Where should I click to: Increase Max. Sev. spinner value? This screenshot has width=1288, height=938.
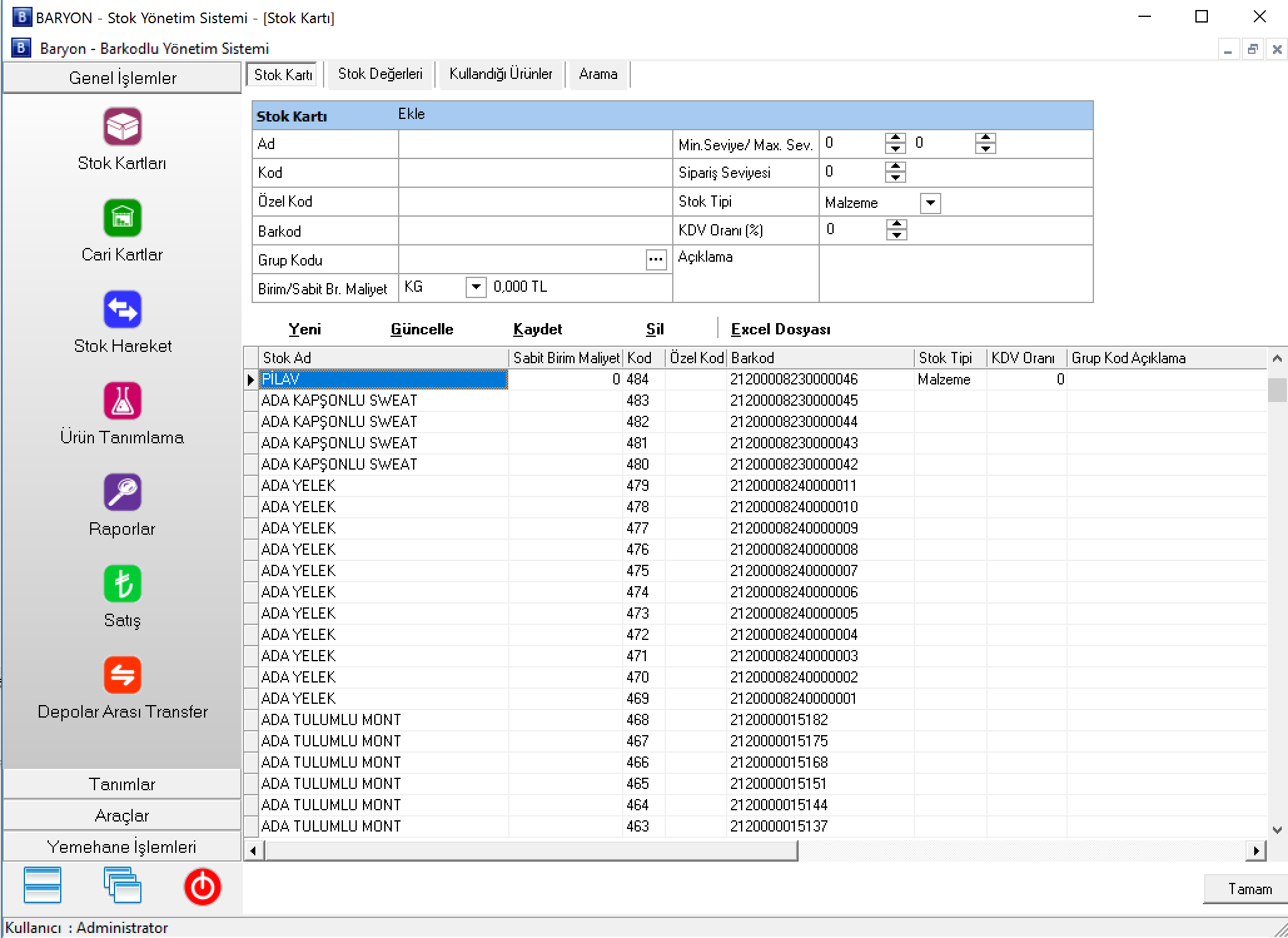click(986, 138)
